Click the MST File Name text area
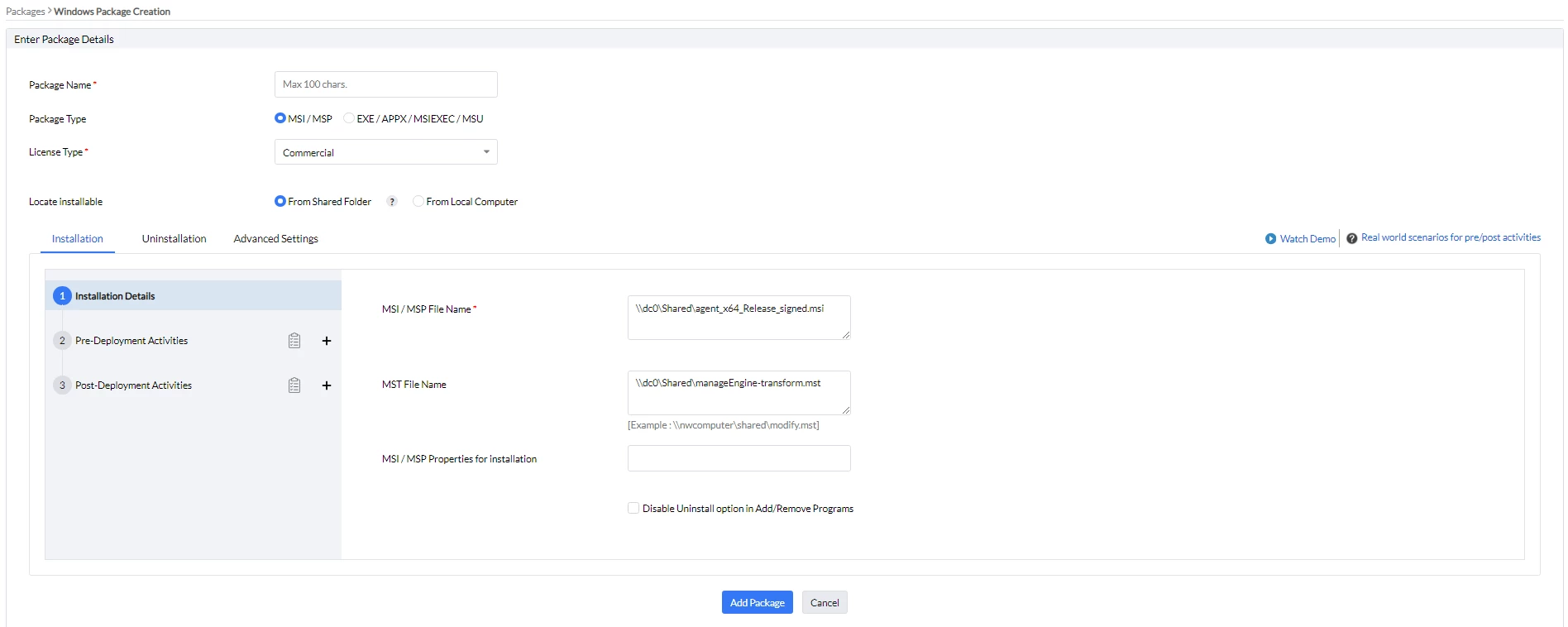The width and height of the screenshot is (1568, 627). click(739, 392)
